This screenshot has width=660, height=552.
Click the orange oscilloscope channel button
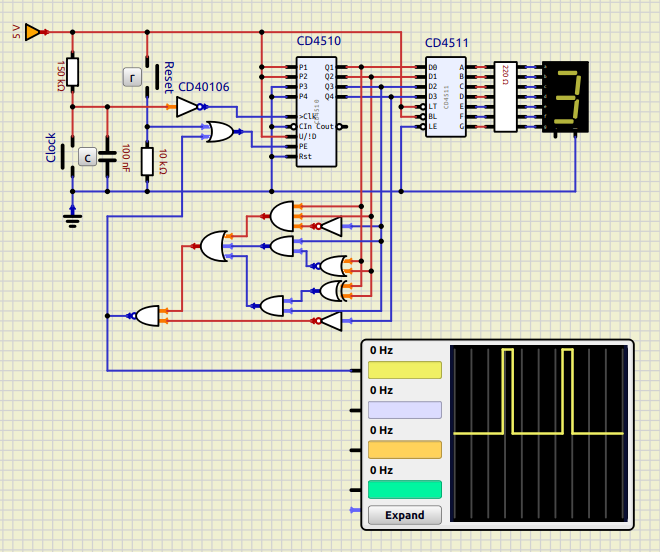tap(405, 450)
